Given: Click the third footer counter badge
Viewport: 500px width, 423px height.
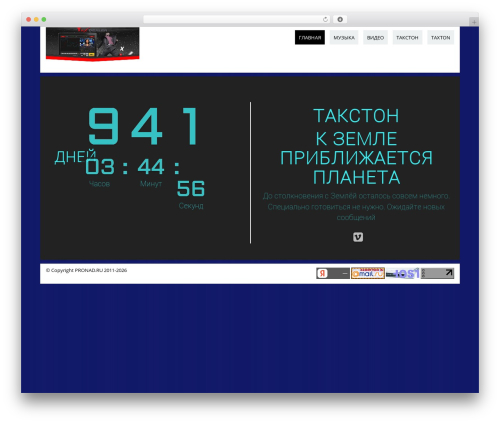Looking at the screenshot, I should 403,273.
